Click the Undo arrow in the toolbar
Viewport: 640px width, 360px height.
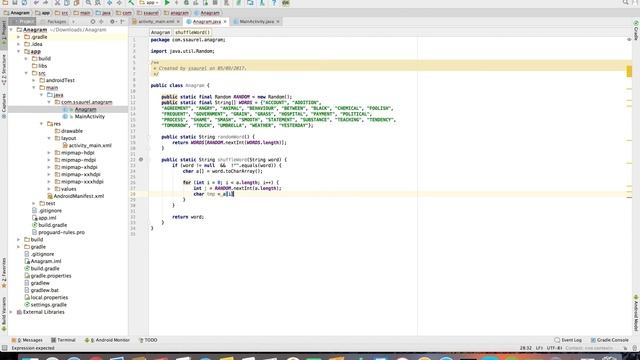click(36, 2)
